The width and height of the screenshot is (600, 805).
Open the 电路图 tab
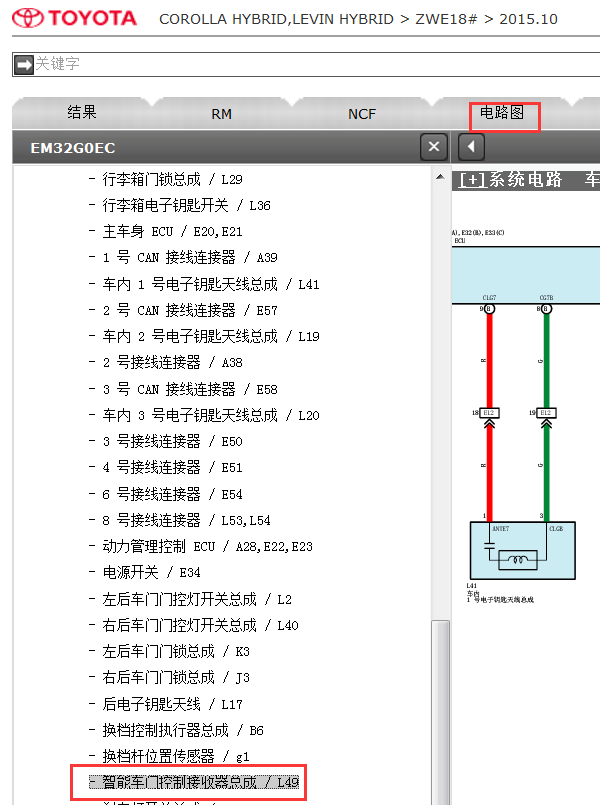click(502, 112)
